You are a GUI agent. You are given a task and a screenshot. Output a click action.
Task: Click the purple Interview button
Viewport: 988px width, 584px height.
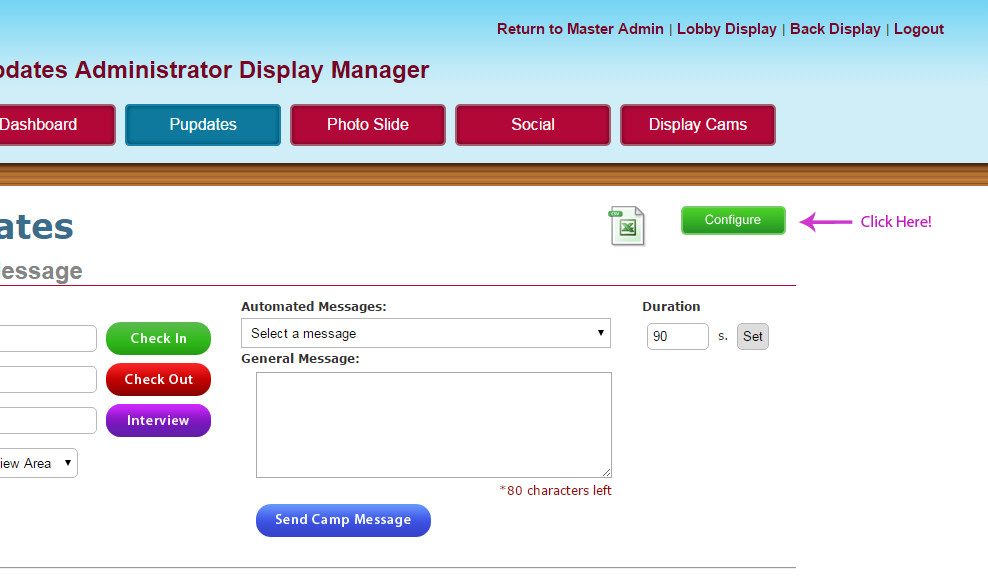coord(158,420)
